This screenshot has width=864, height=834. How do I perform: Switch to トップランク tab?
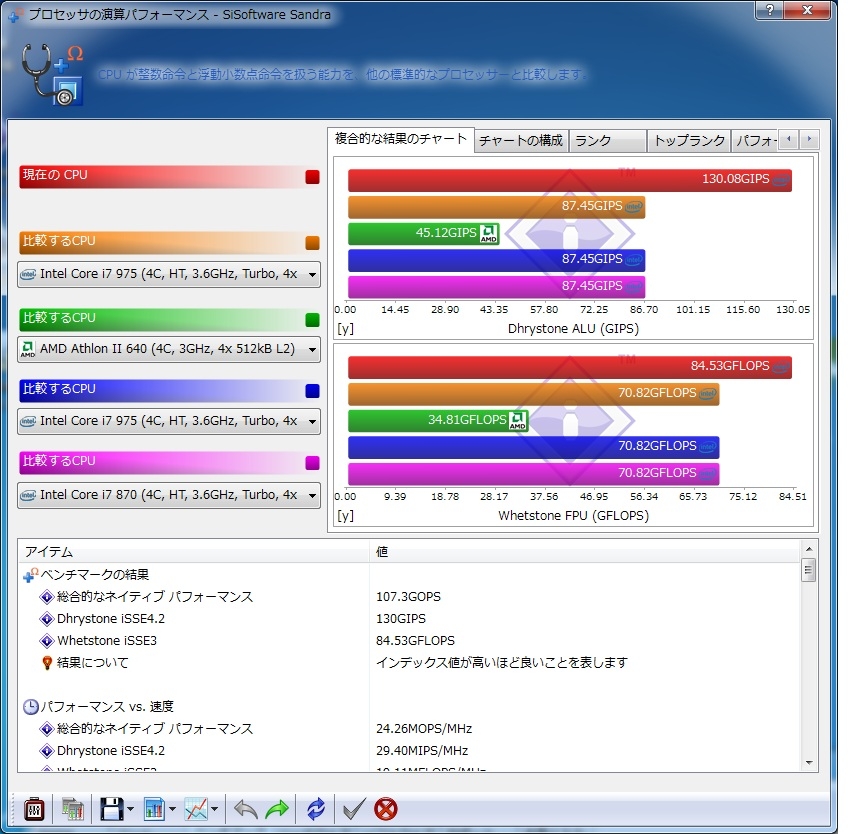tap(689, 141)
